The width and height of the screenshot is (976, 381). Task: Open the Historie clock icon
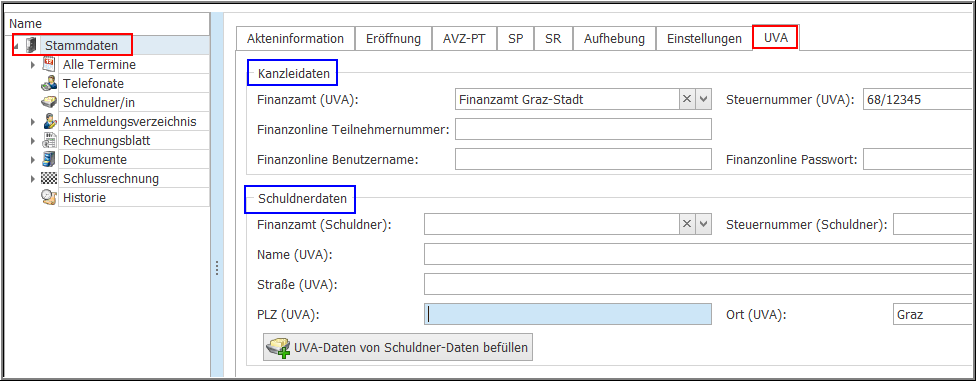click(x=49, y=197)
